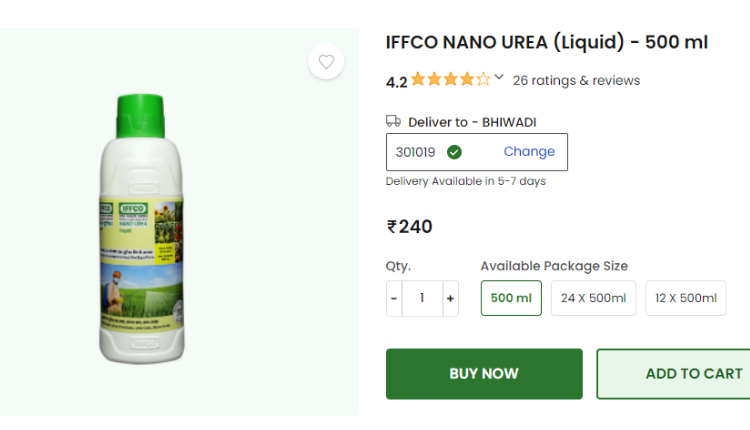Add product to wishlist with heart icon
This screenshot has width=750, height=430.
pyautogui.click(x=326, y=62)
